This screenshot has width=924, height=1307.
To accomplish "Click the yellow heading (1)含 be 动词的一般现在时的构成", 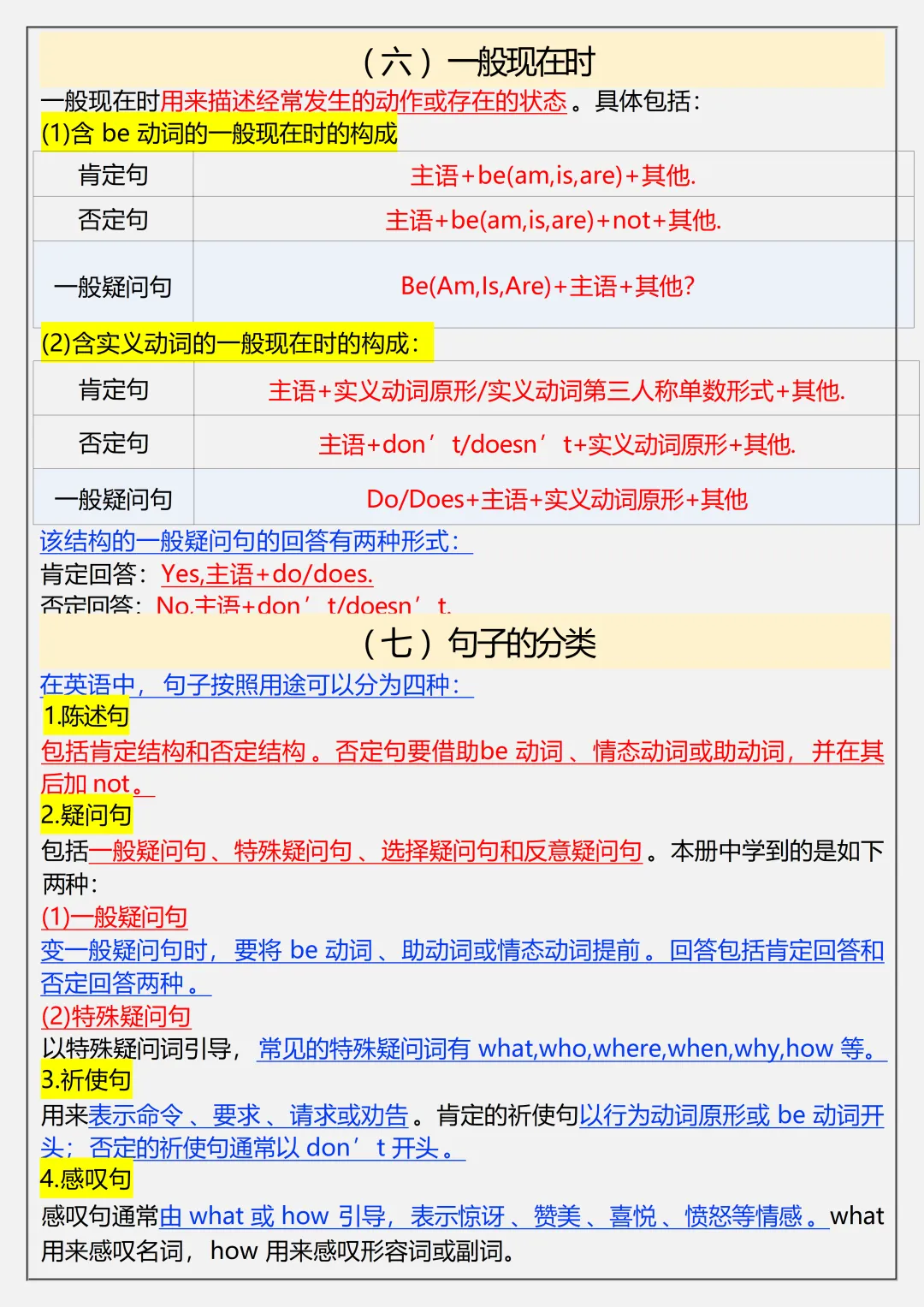I will click(219, 133).
